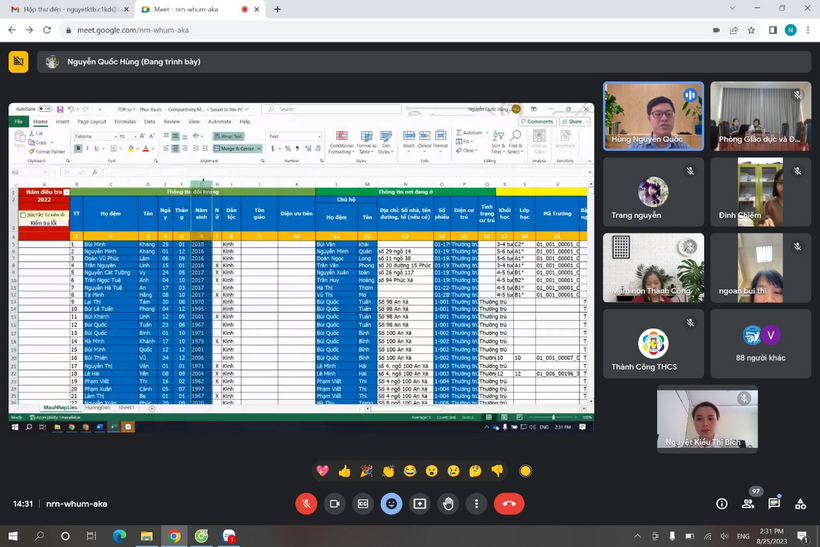The image size is (820, 547).
Task: Toggle Wrap Text in Excel ribbon
Action: click(x=229, y=136)
